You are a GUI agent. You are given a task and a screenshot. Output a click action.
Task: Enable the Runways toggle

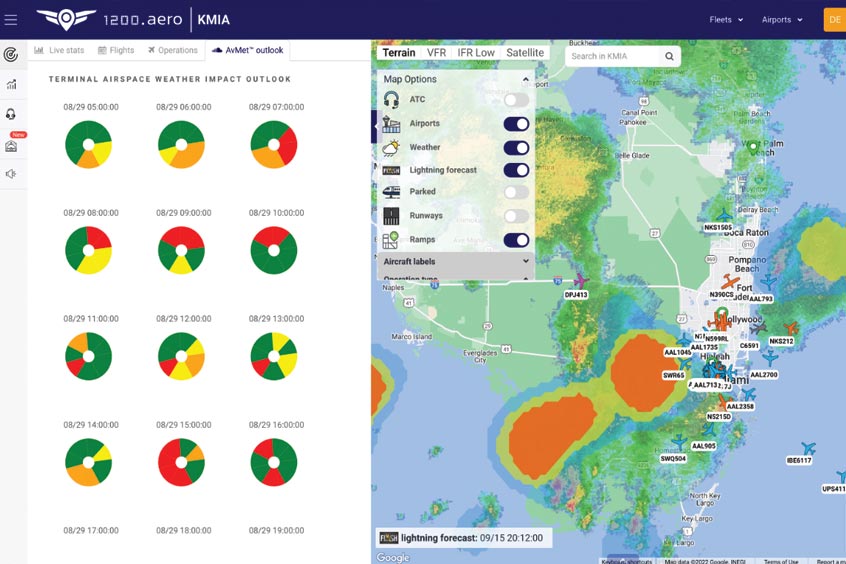[516, 216]
